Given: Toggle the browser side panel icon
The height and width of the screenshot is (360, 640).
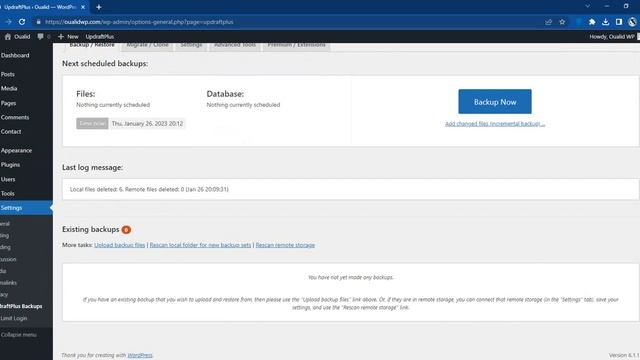Looking at the screenshot, I should pyautogui.click(x=619, y=22).
